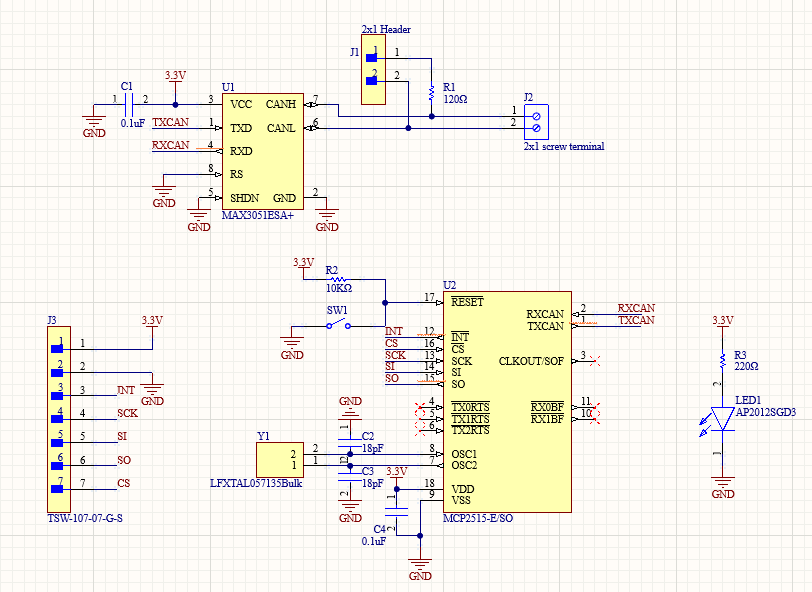Viewport: 812px width, 592px height.
Task: Click the GND symbol below C4
Action: [x=420, y=569]
